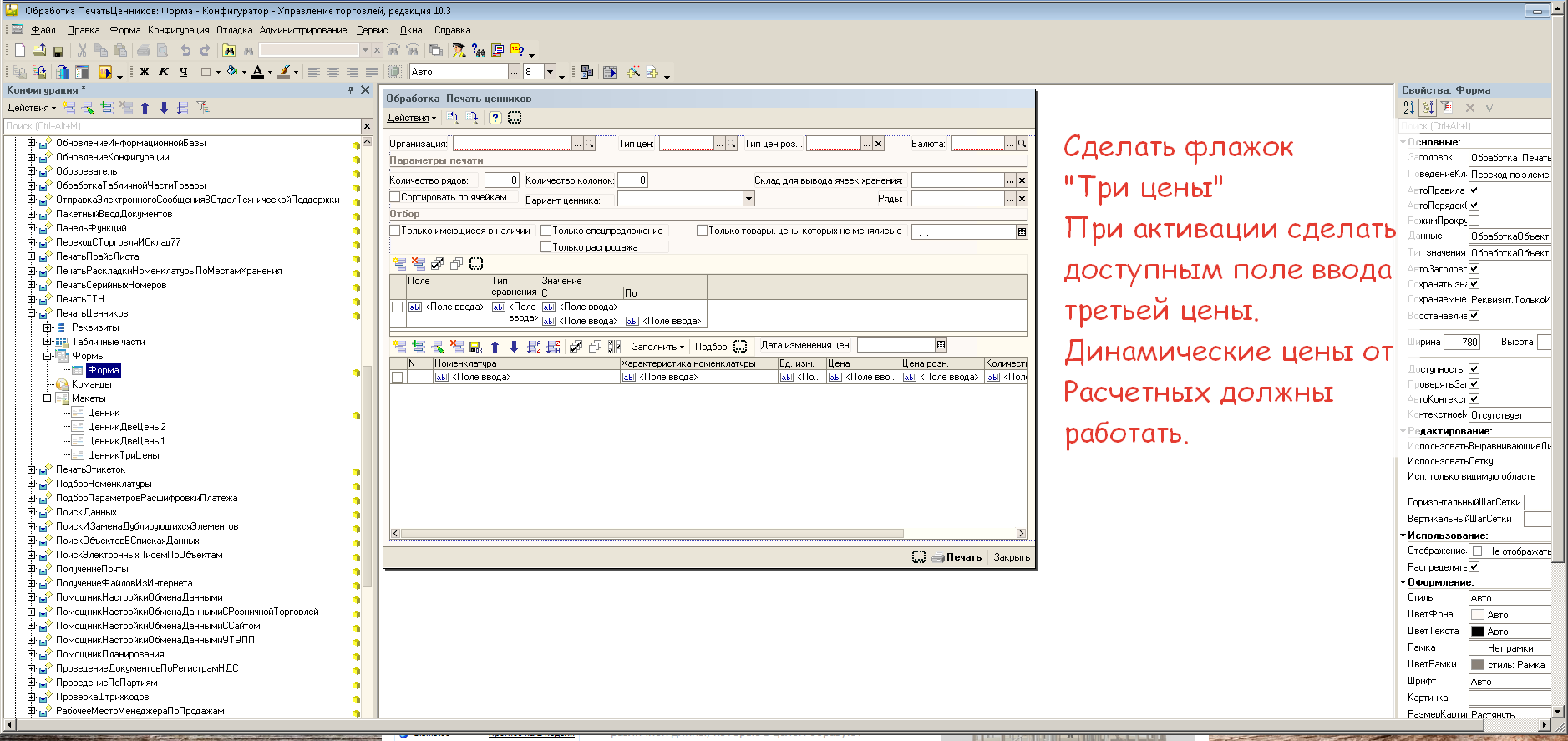Open the 'Заполнить' dropdown button
1568x741 pixels.
[657, 347]
